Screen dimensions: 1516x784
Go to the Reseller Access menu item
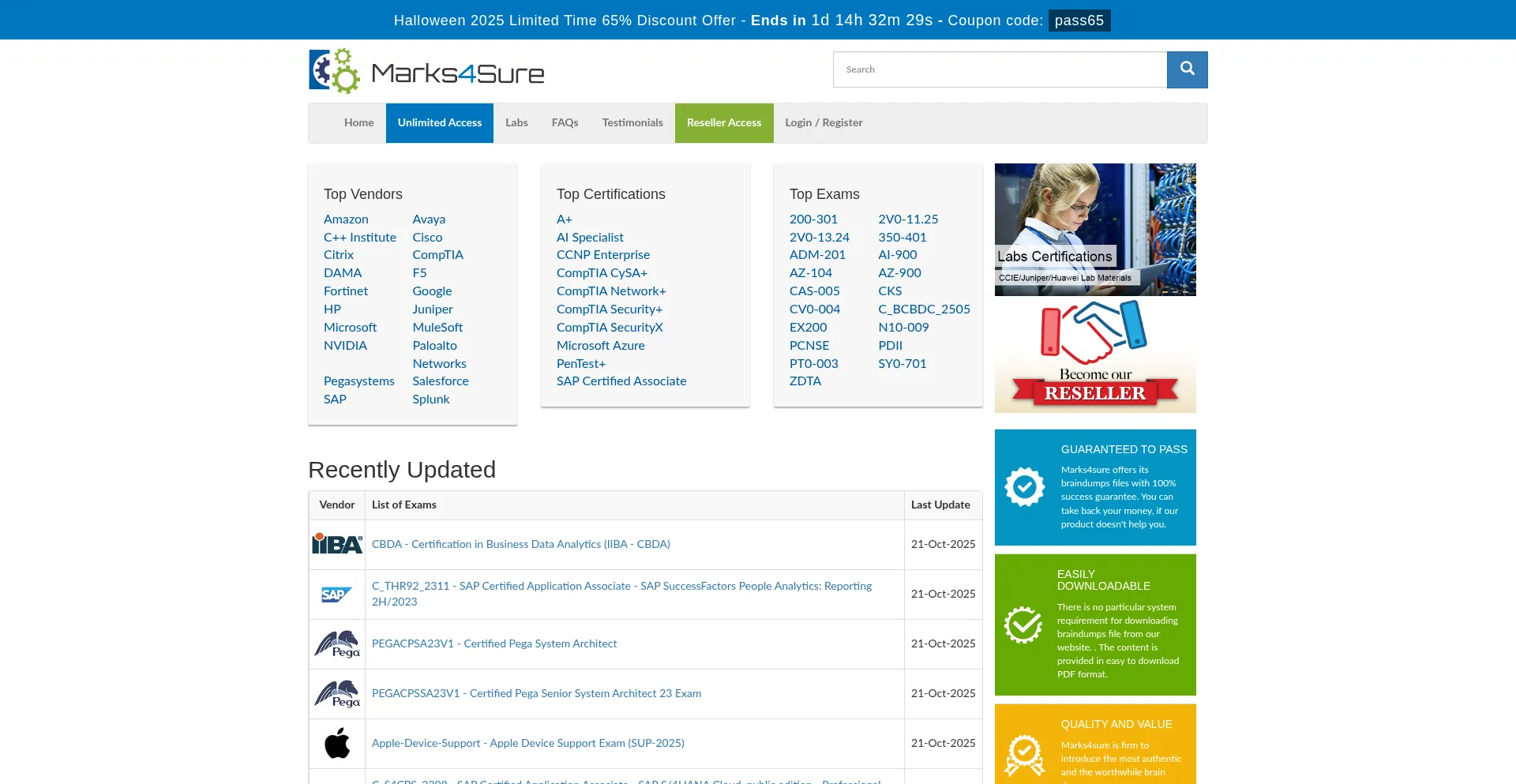coord(723,123)
